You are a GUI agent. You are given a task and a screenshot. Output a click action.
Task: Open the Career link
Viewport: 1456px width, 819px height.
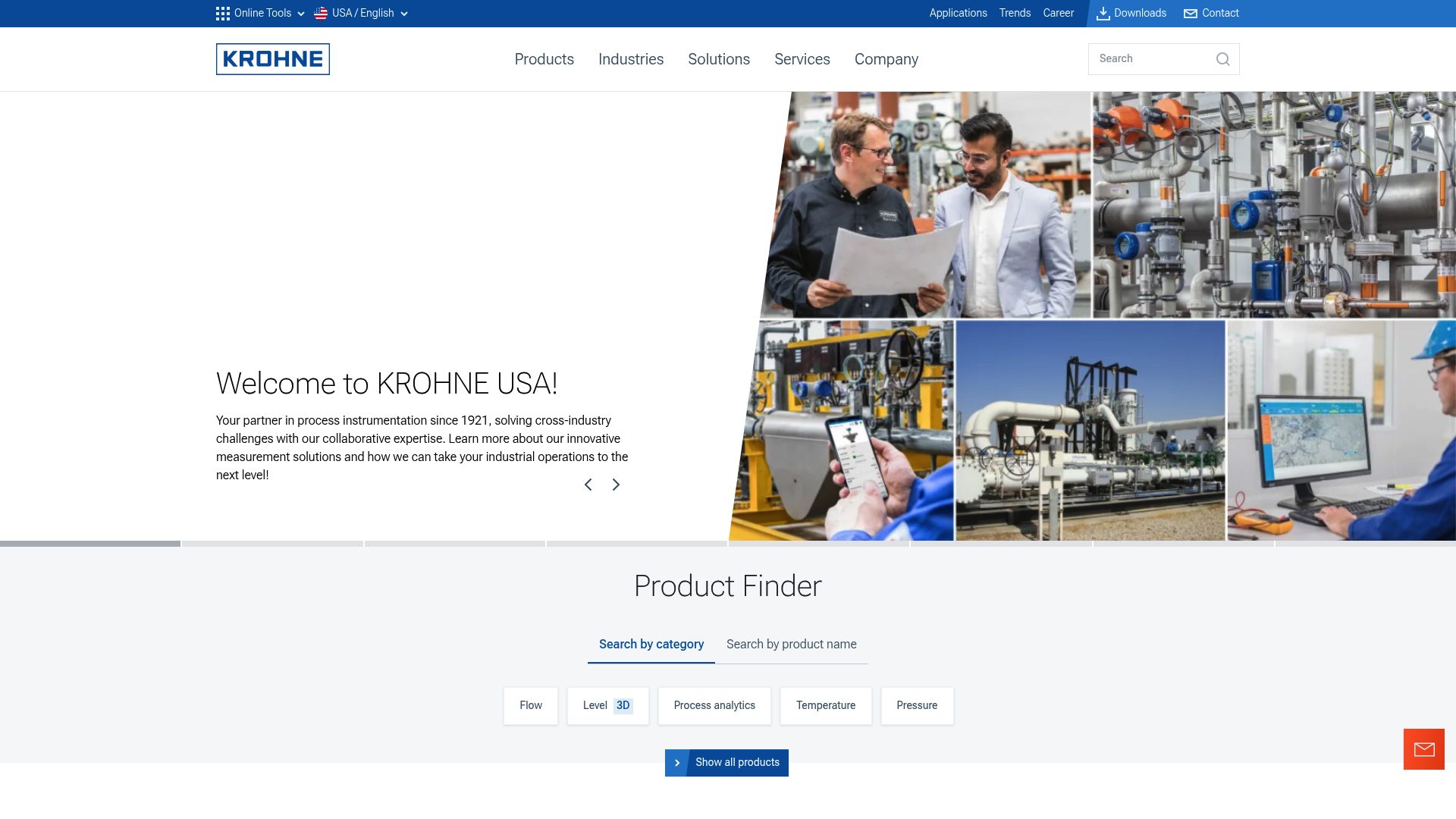click(x=1058, y=13)
